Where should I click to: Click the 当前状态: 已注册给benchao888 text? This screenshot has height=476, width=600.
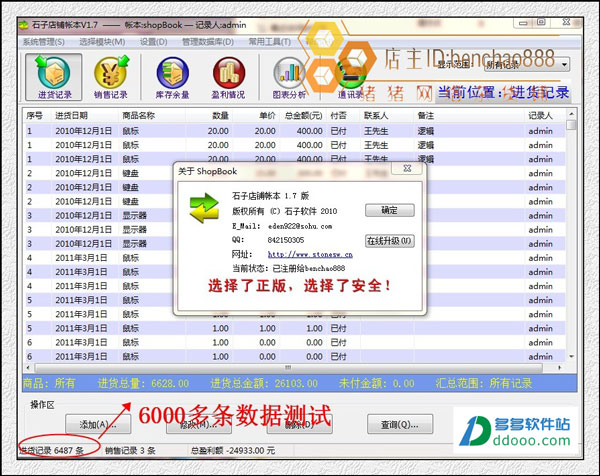tap(289, 268)
